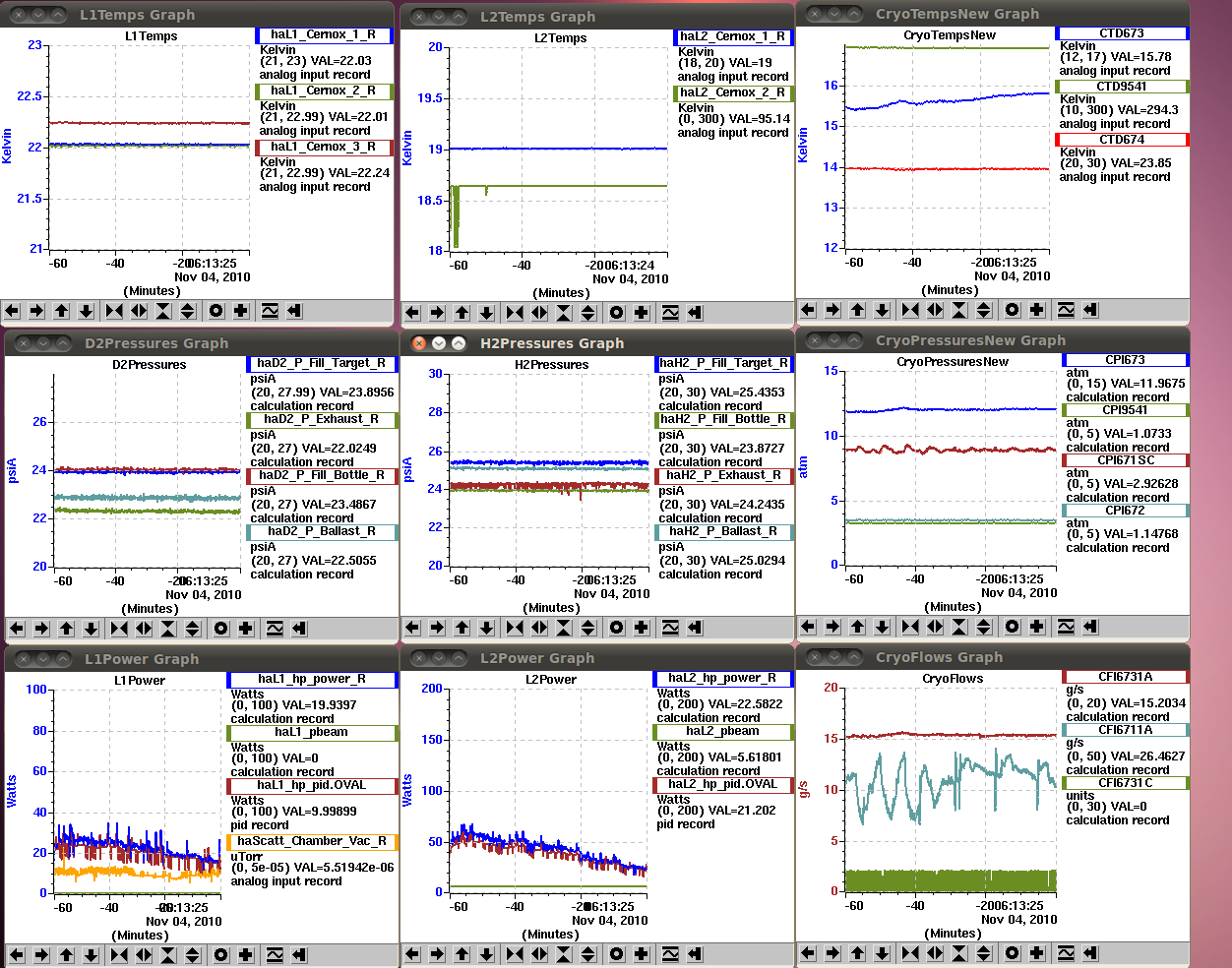
Task: Click the circle auto-scale icon in L2Temps Graph
Action: (617, 313)
